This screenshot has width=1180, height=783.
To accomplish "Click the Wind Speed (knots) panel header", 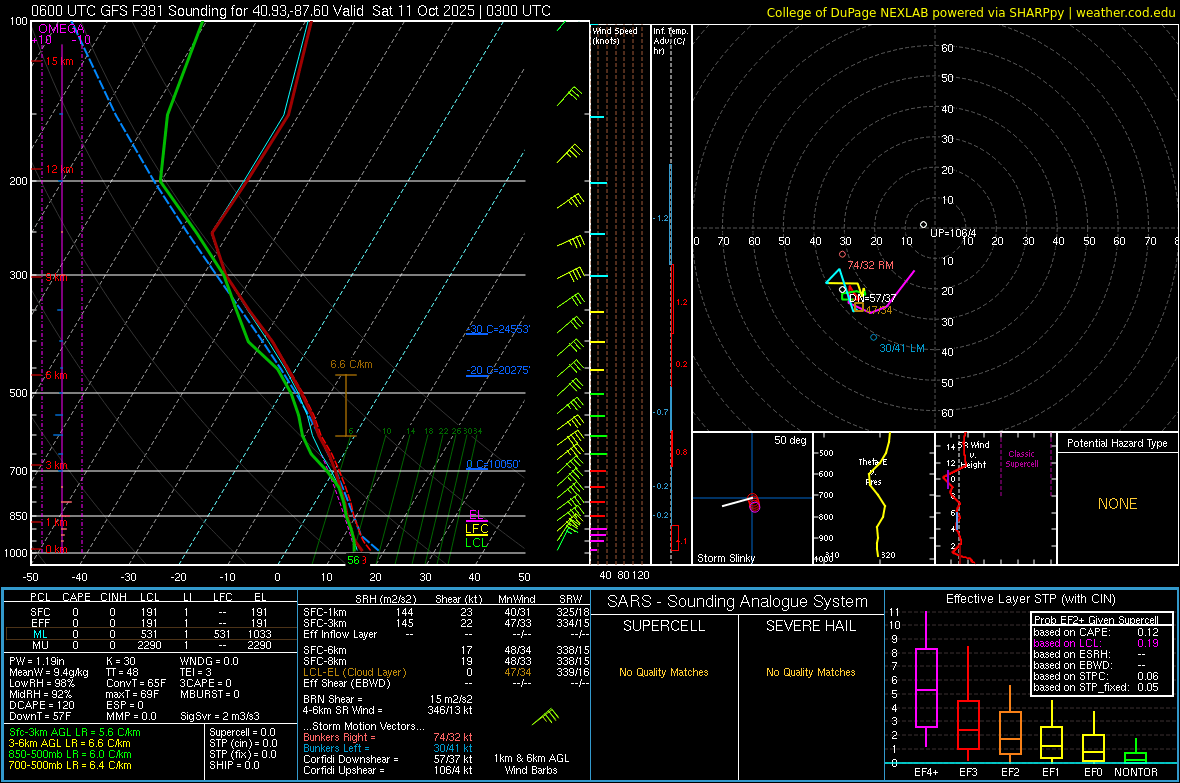I will pos(615,36).
